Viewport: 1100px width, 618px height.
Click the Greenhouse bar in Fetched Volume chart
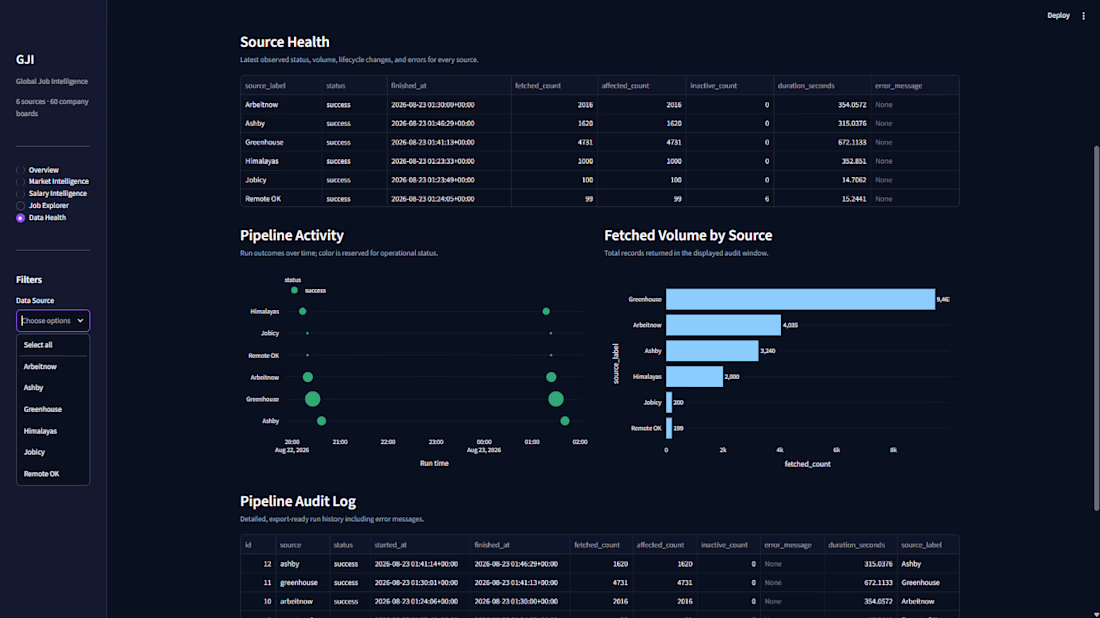coord(800,300)
